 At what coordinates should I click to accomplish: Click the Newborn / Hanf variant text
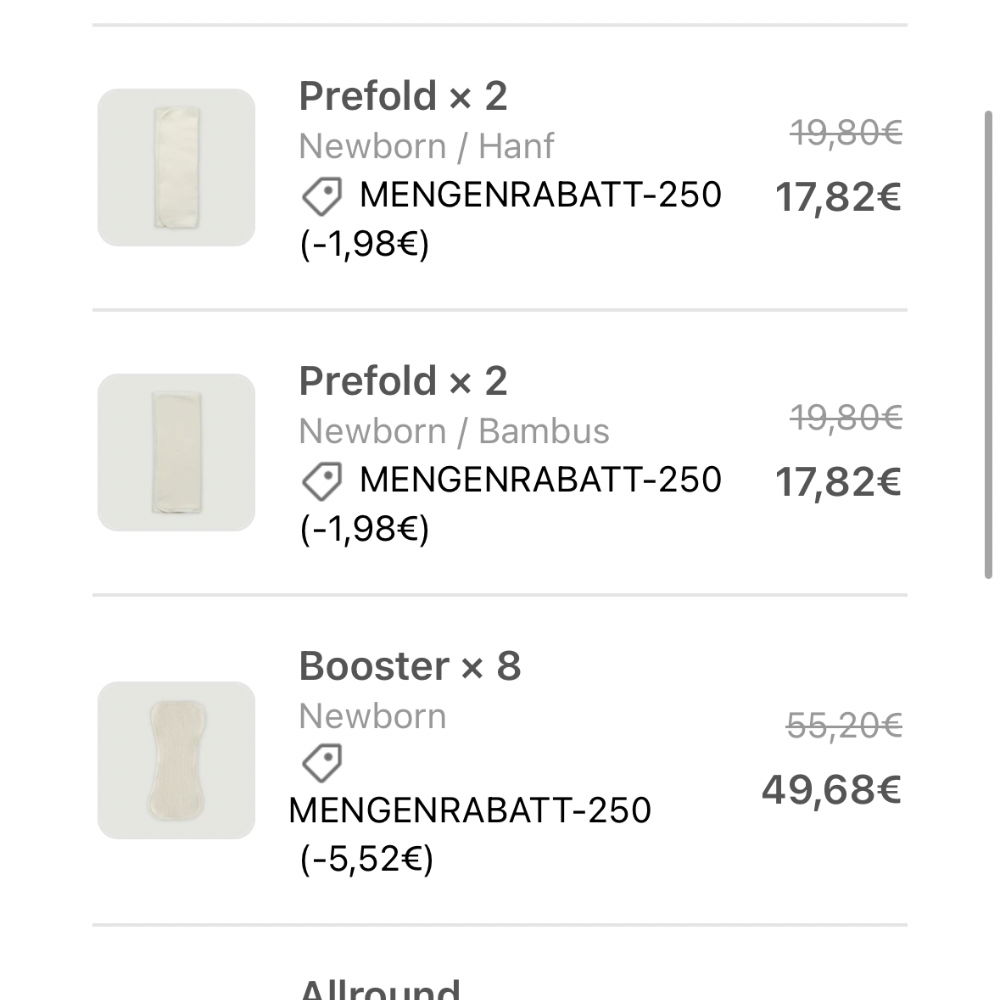pyautogui.click(x=426, y=147)
